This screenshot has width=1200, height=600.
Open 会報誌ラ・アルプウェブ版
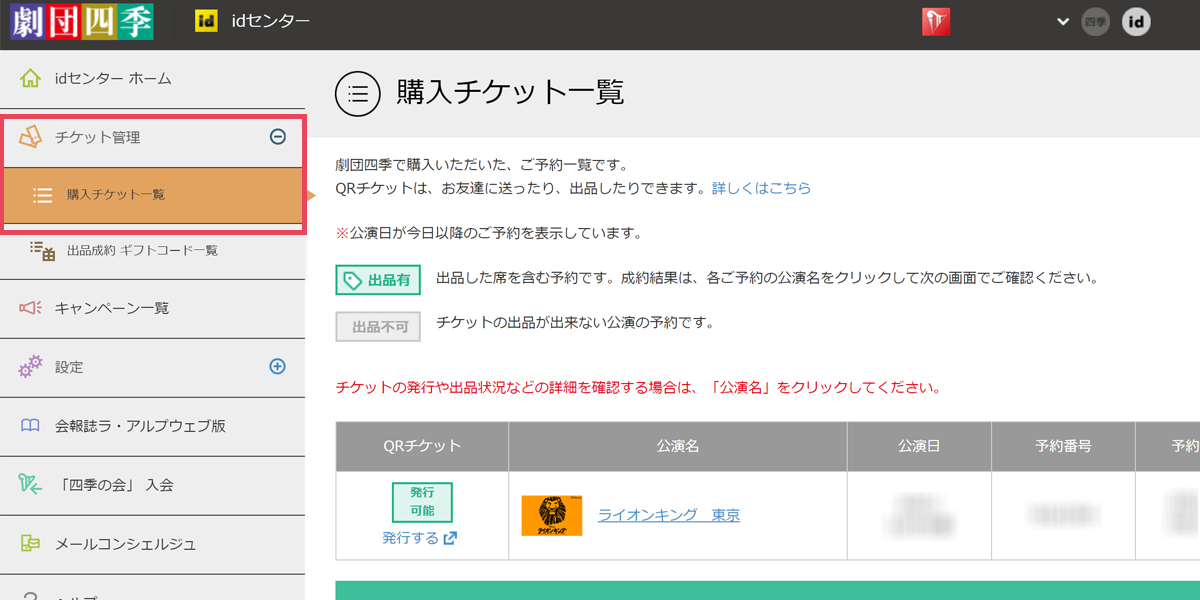pyautogui.click(x=140, y=426)
